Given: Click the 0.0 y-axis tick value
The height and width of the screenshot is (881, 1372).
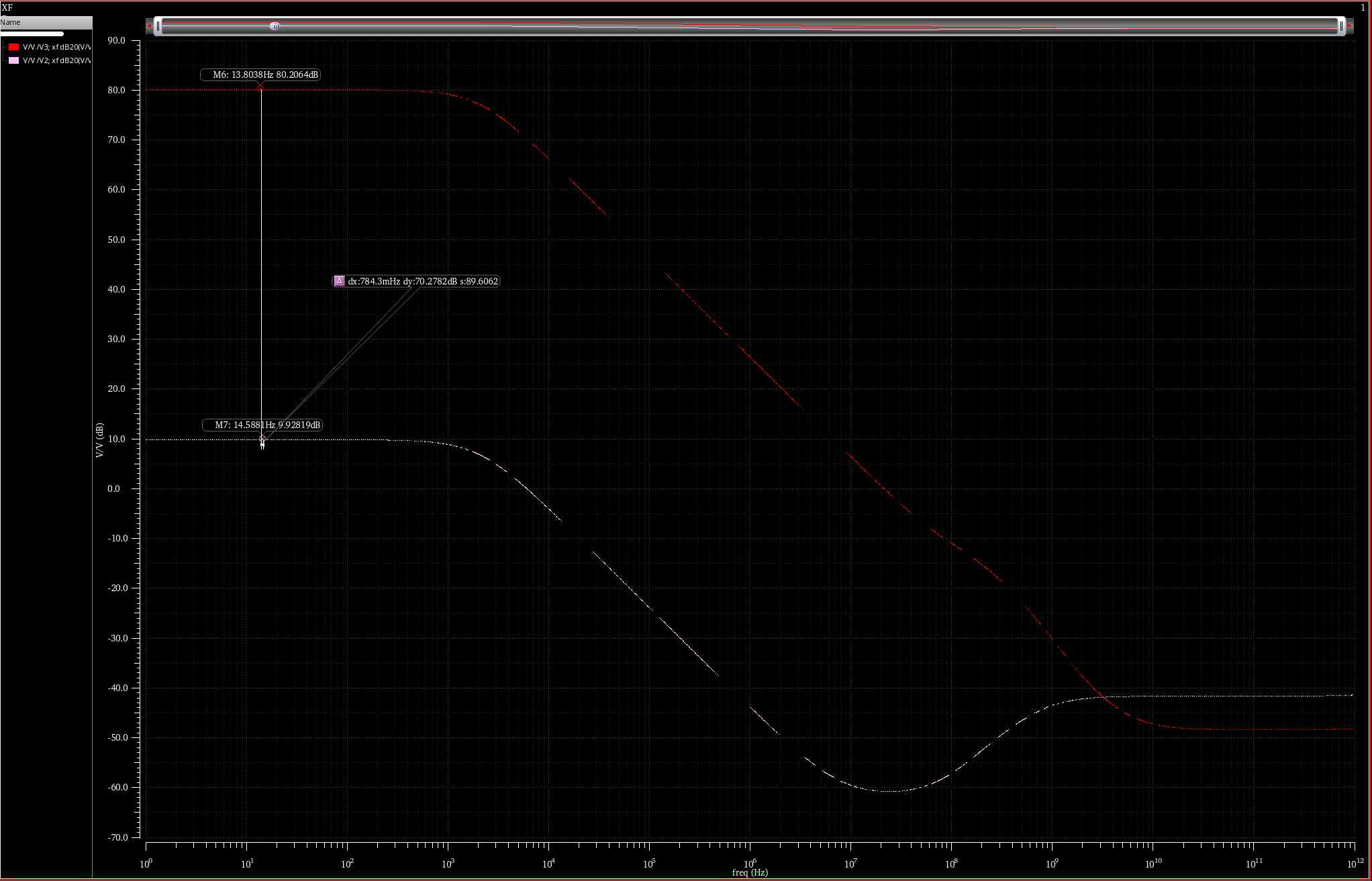Looking at the screenshot, I should pyautogui.click(x=114, y=488).
